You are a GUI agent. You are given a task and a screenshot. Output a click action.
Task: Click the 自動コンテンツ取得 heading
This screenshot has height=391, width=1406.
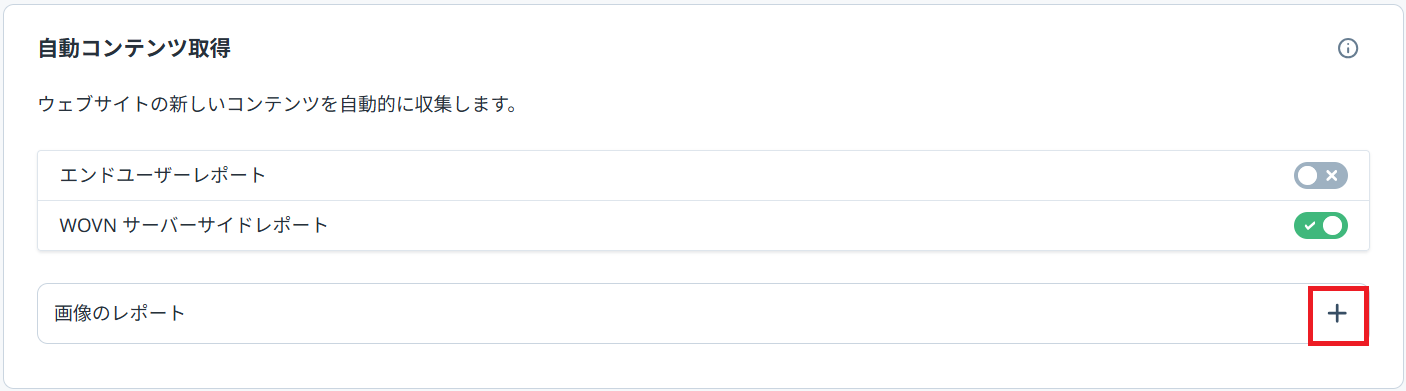coord(134,48)
